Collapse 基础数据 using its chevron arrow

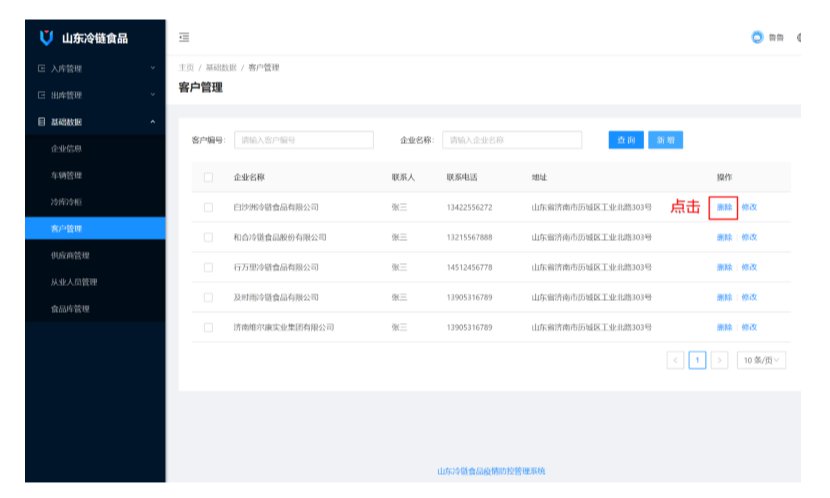coord(152,122)
